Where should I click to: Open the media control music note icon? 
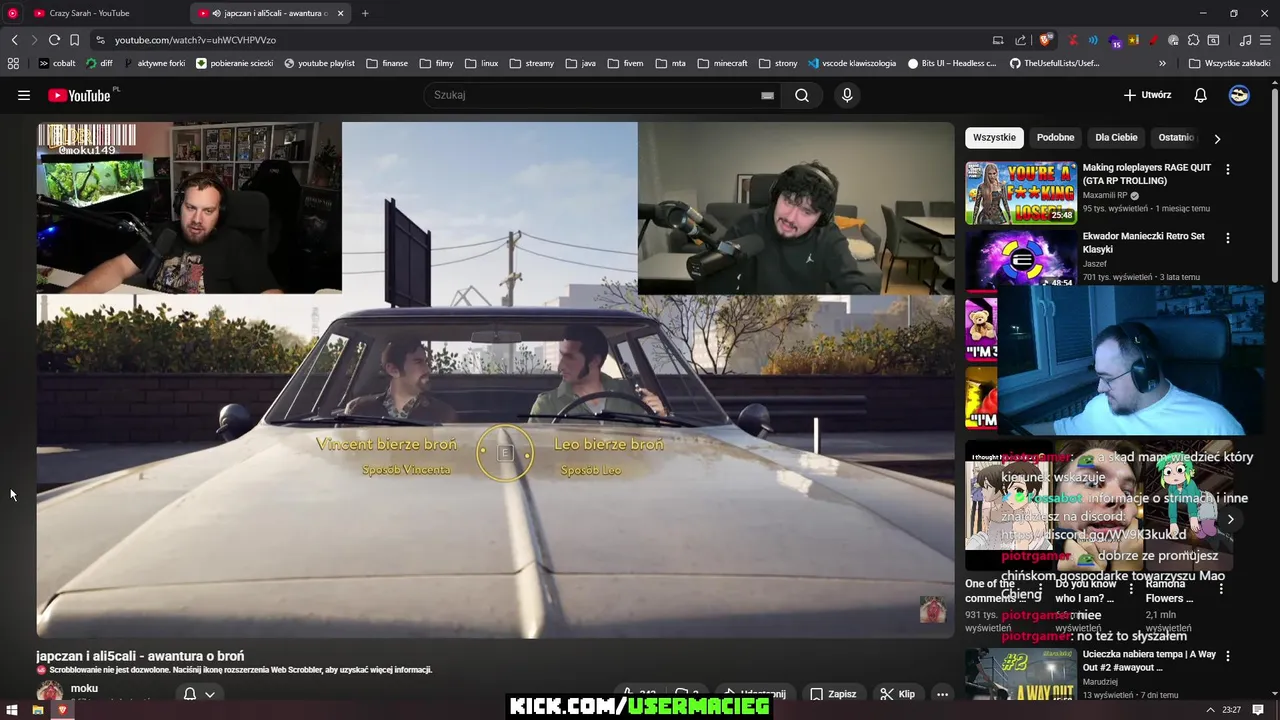click(x=1245, y=40)
